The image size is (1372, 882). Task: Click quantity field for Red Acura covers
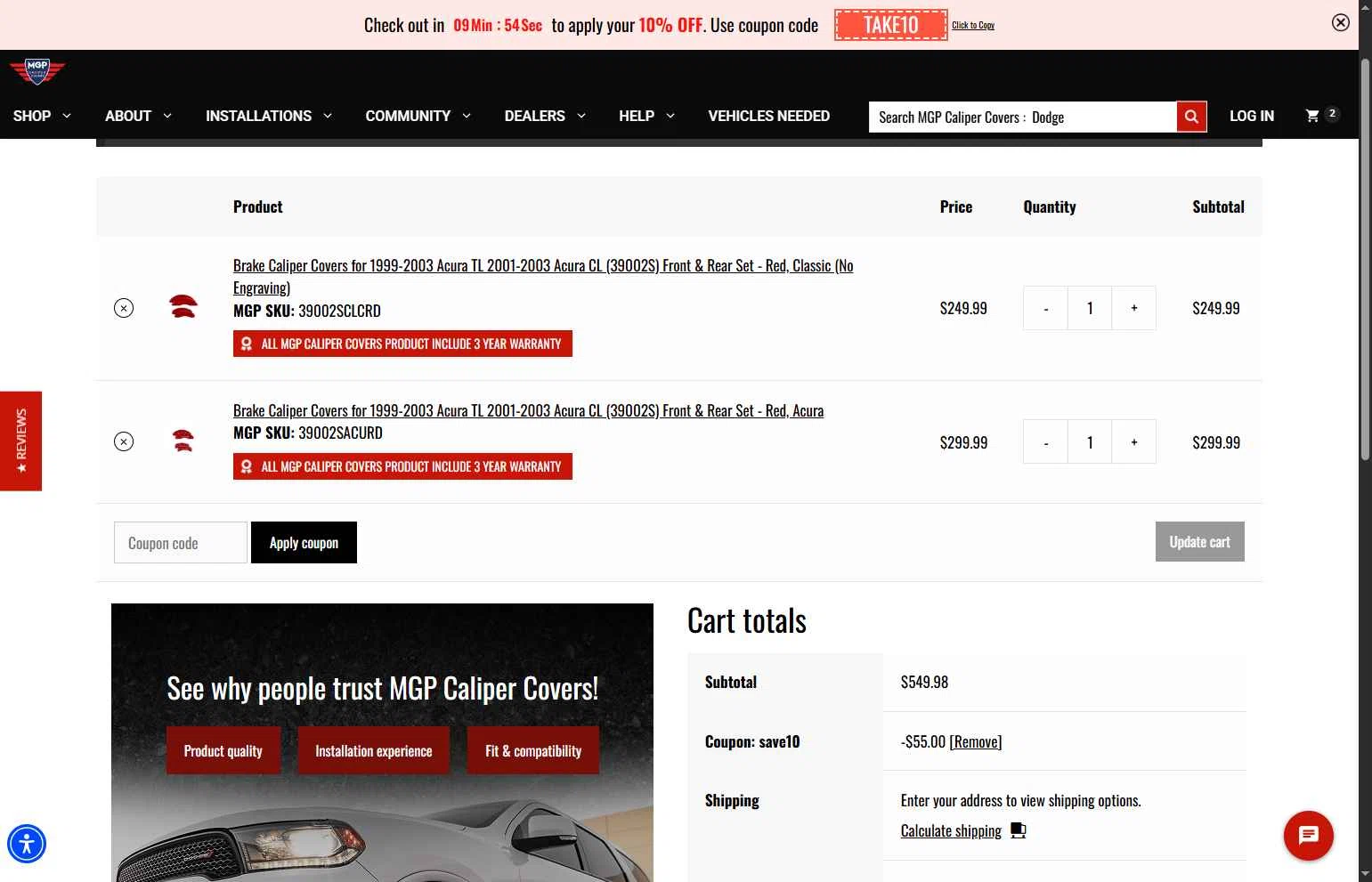[x=1090, y=441]
